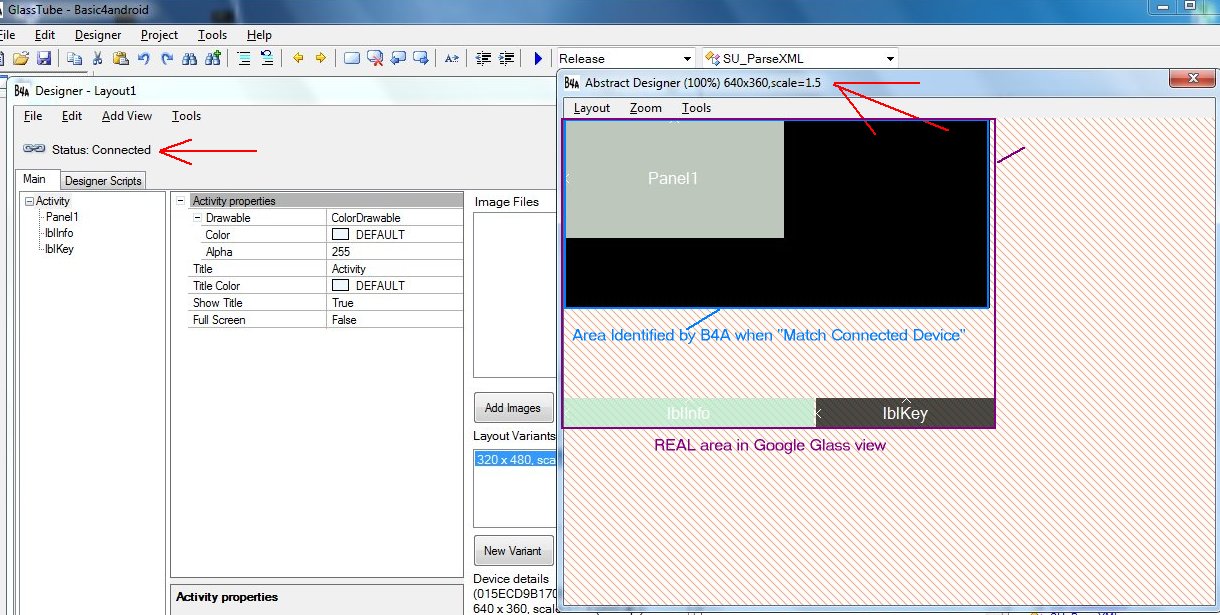
Task: Click the Title Color DEFAULT swatch
Action: [x=340, y=286]
